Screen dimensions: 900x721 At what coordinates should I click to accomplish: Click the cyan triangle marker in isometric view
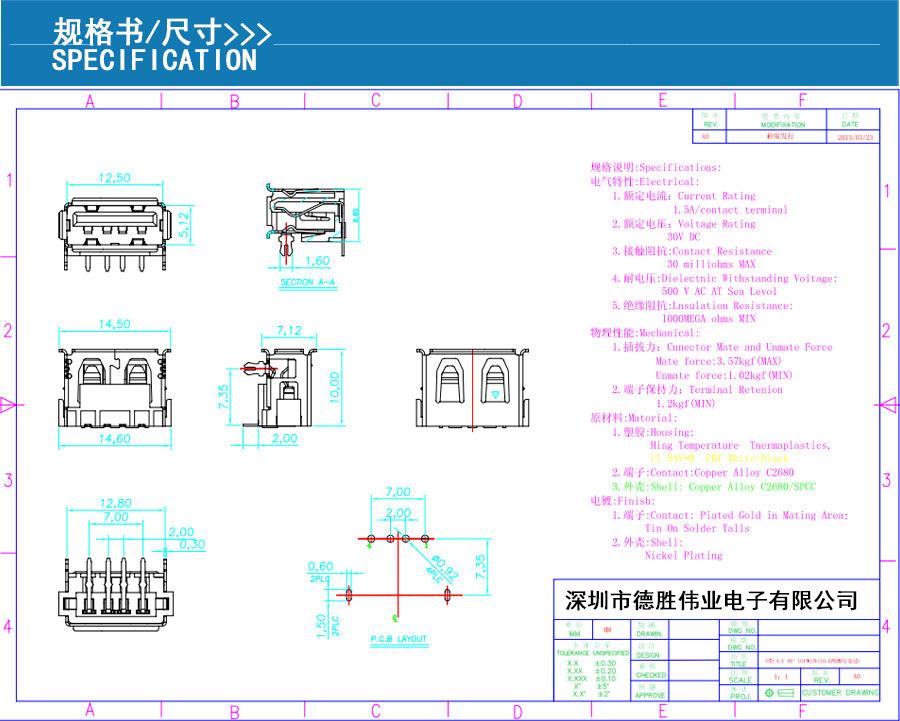[x=496, y=397]
